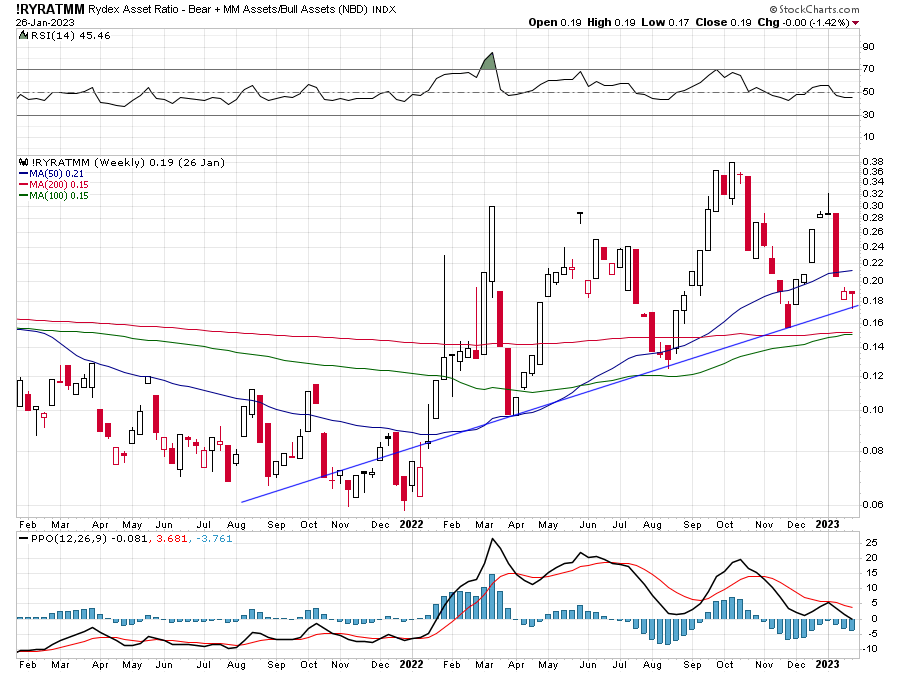Click the Rydex Asset Ratio description text

228,9
